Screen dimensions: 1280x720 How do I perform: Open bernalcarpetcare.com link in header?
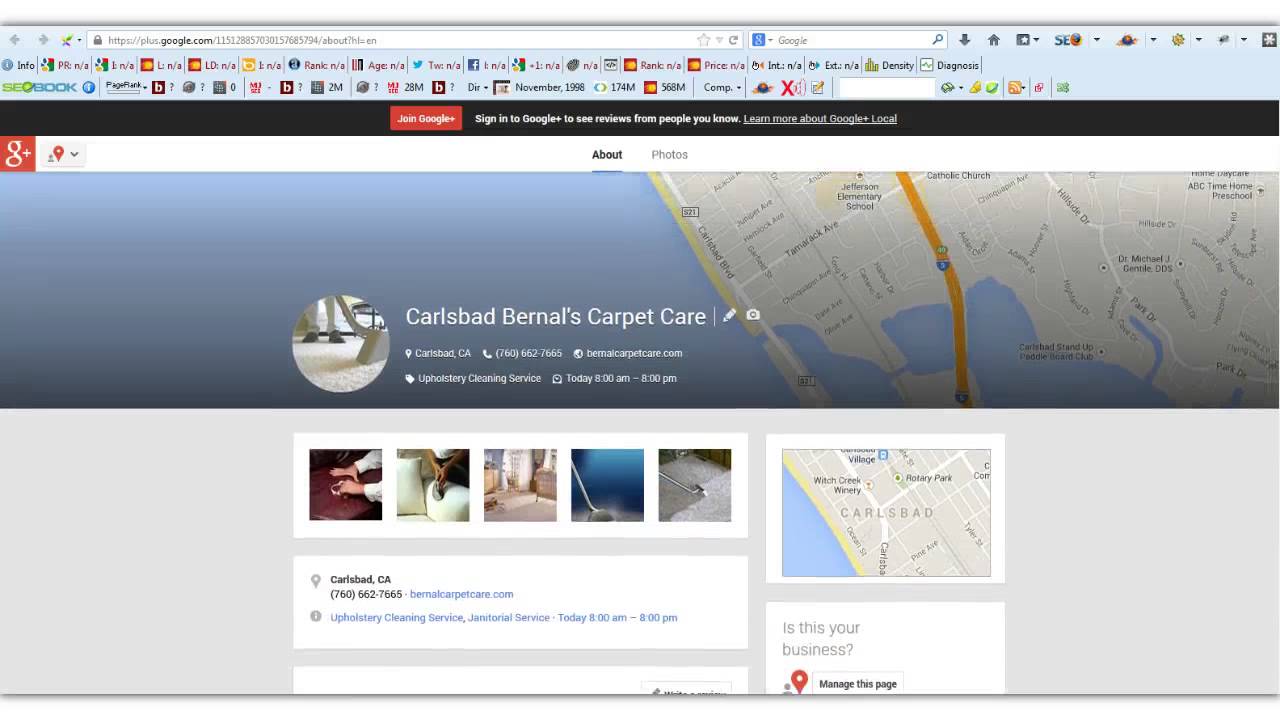634,353
